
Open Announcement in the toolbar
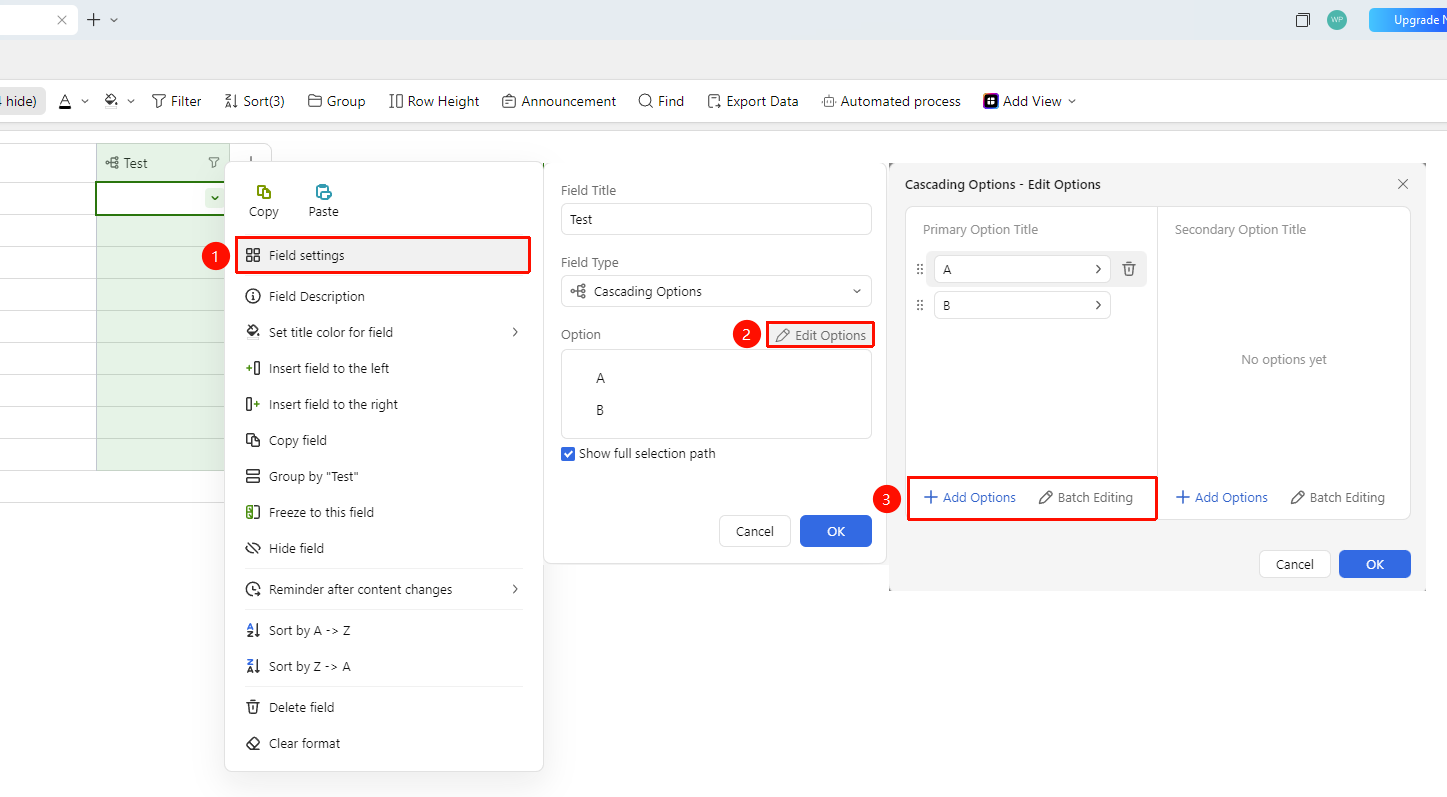coord(559,101)
